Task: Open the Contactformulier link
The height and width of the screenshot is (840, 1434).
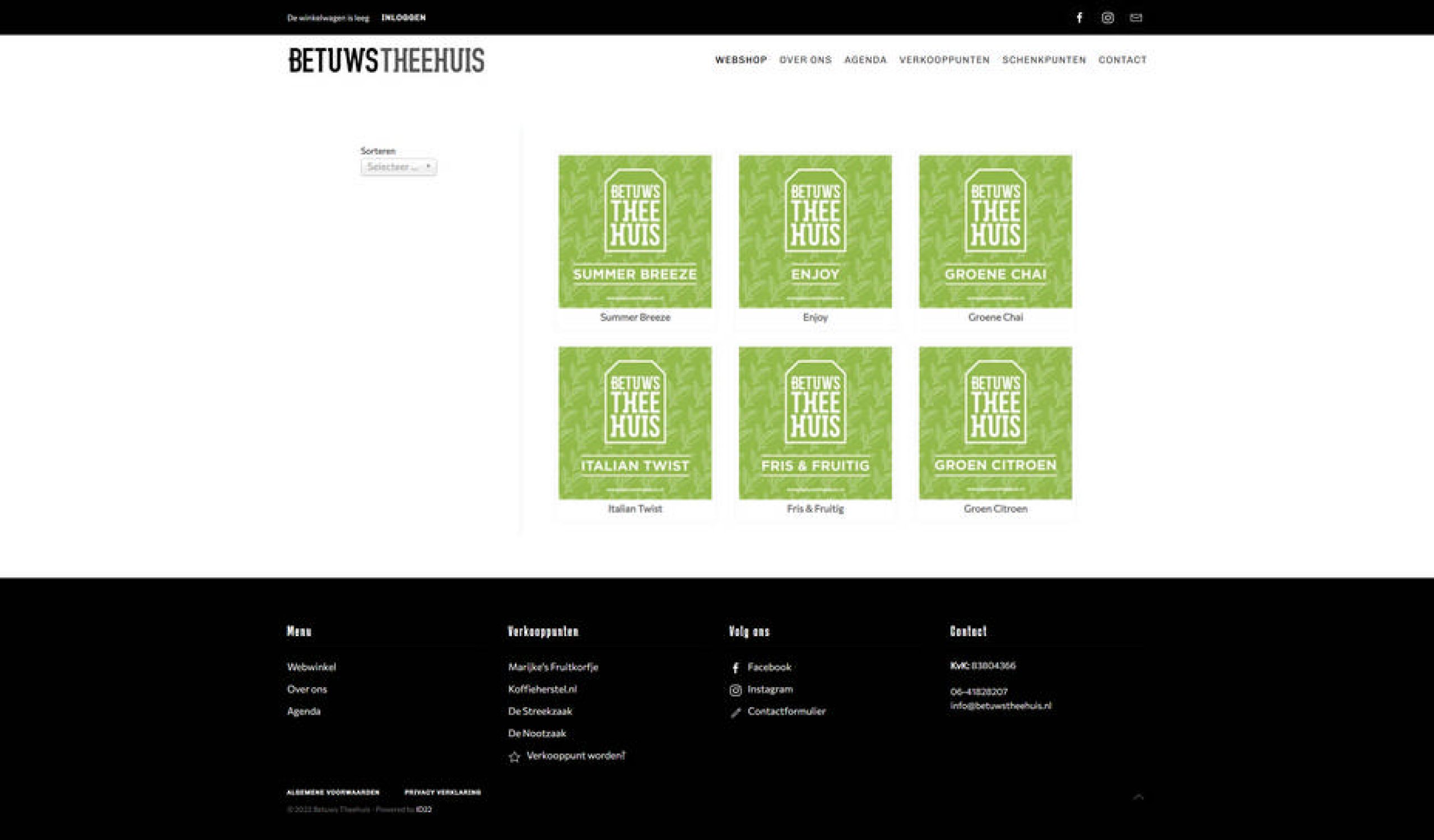Action: pyautogui.click(x=786, y=711)
